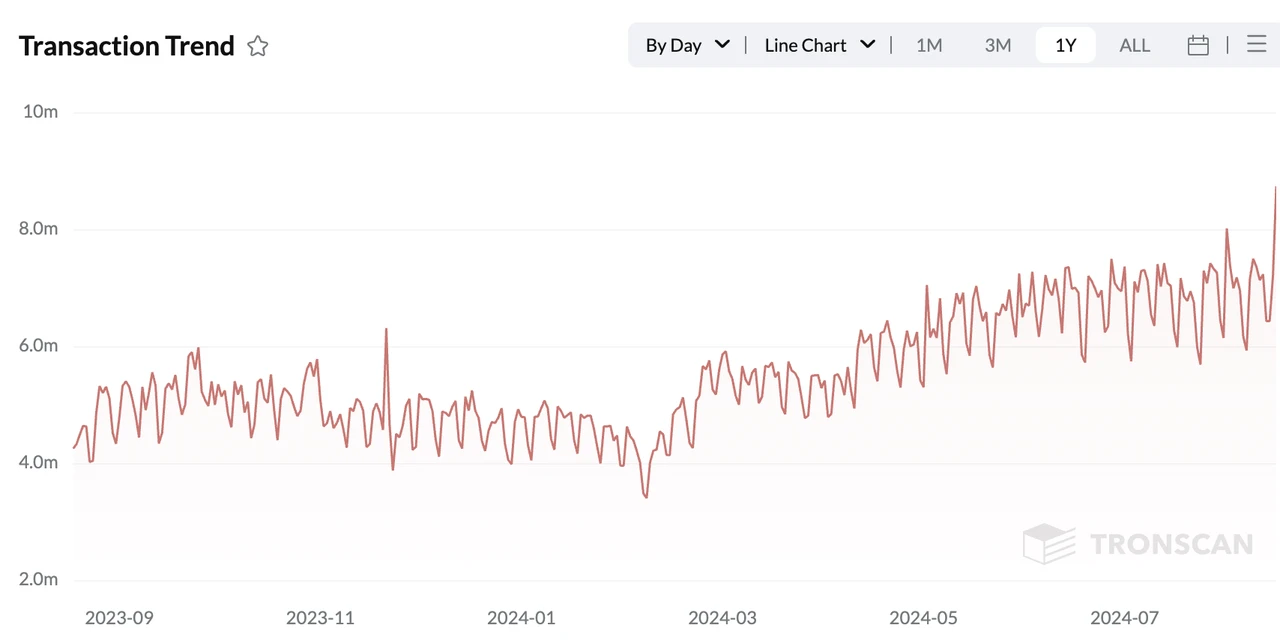This screenshot has height=640, width=1280.
Task: Click the 10m y-axis label
Action: coord(40,111)
